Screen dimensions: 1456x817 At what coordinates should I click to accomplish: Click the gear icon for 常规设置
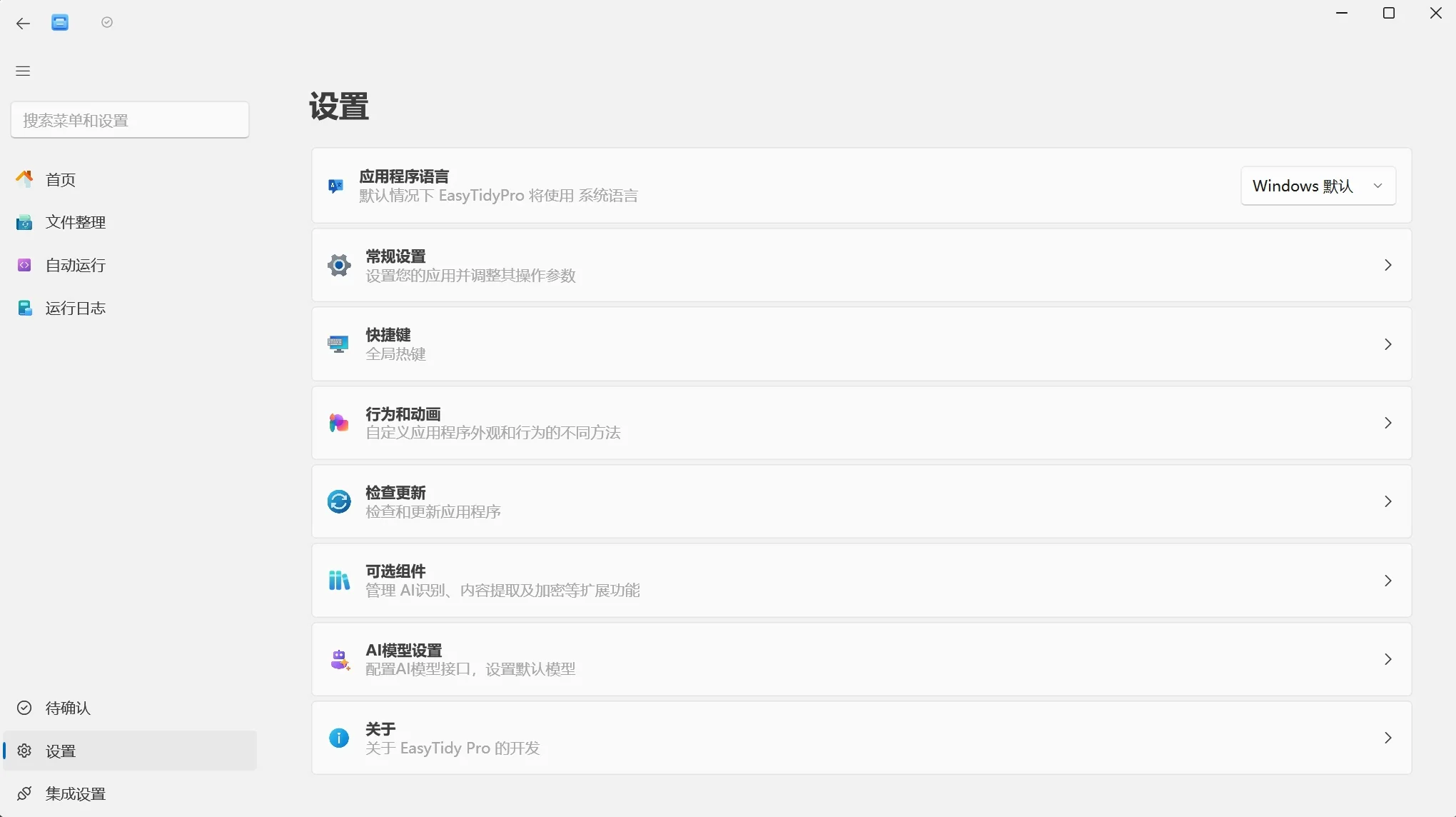[x=339, y=266]
